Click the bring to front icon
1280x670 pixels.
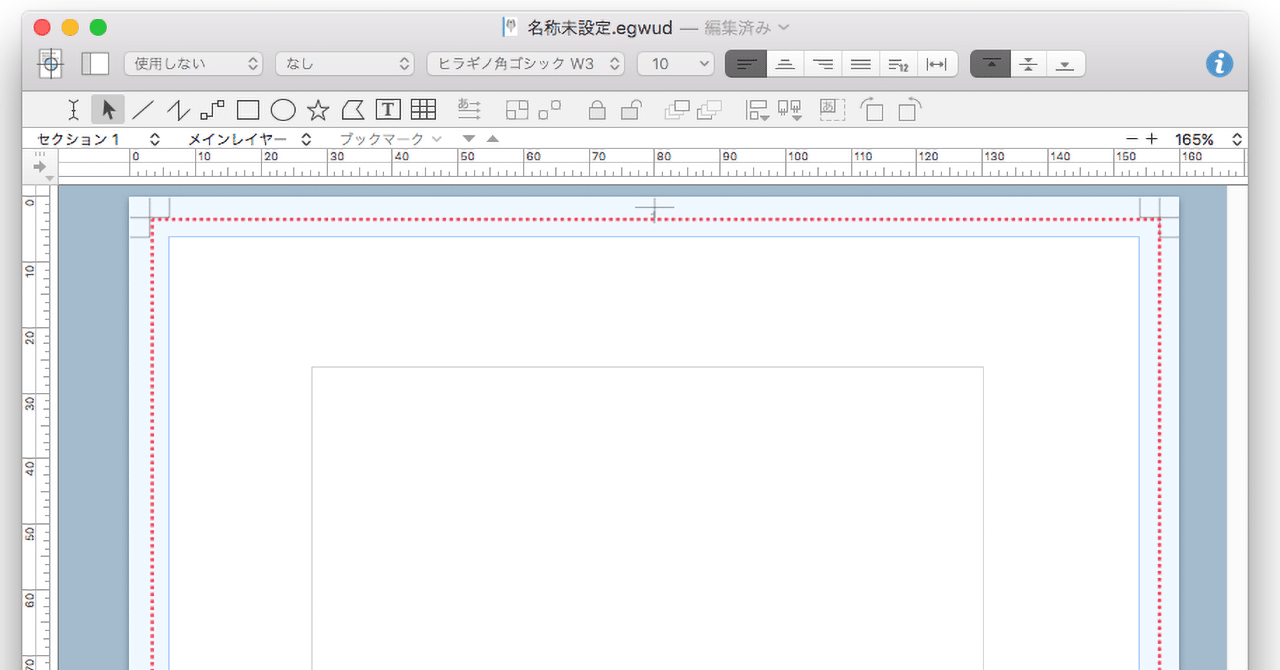pyautogui.click(x=677, y=110)
